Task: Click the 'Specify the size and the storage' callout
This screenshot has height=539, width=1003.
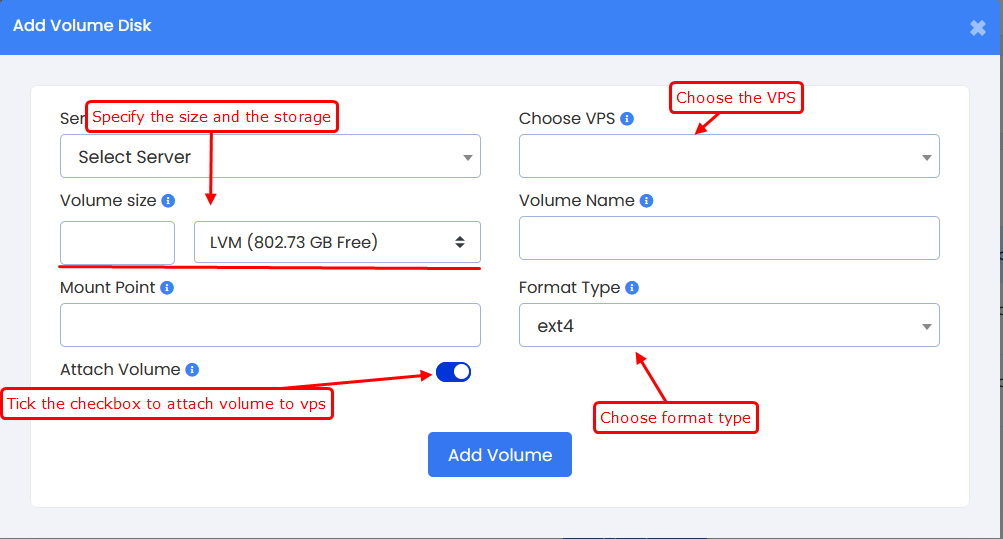Action: tap(211, 117)
